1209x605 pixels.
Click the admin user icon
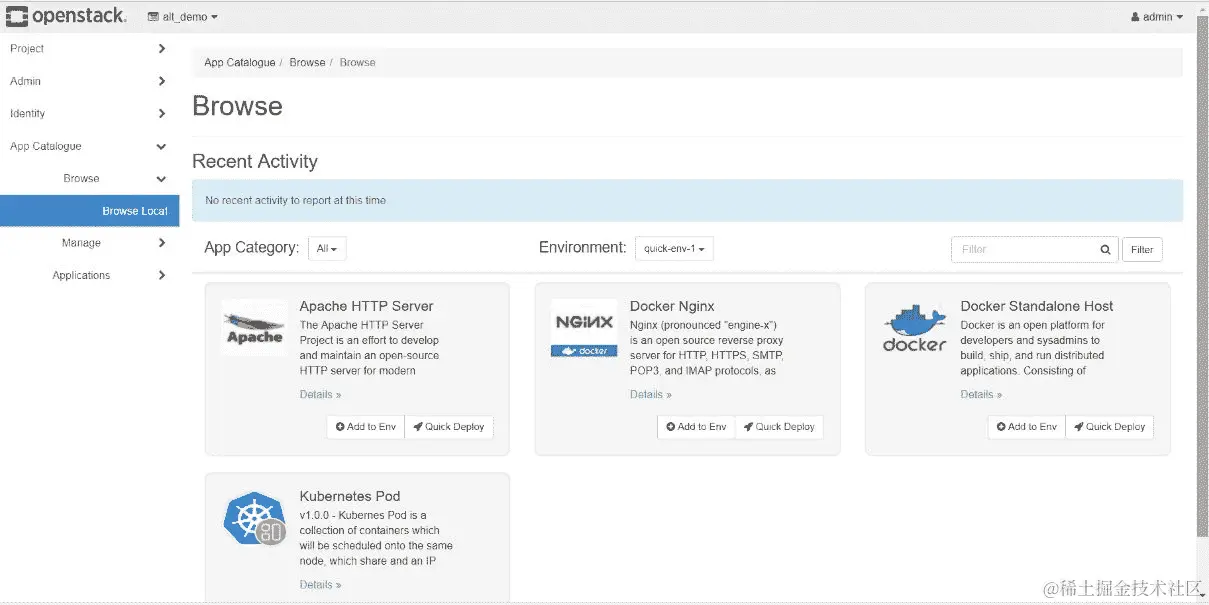[x=1135, y=17]
